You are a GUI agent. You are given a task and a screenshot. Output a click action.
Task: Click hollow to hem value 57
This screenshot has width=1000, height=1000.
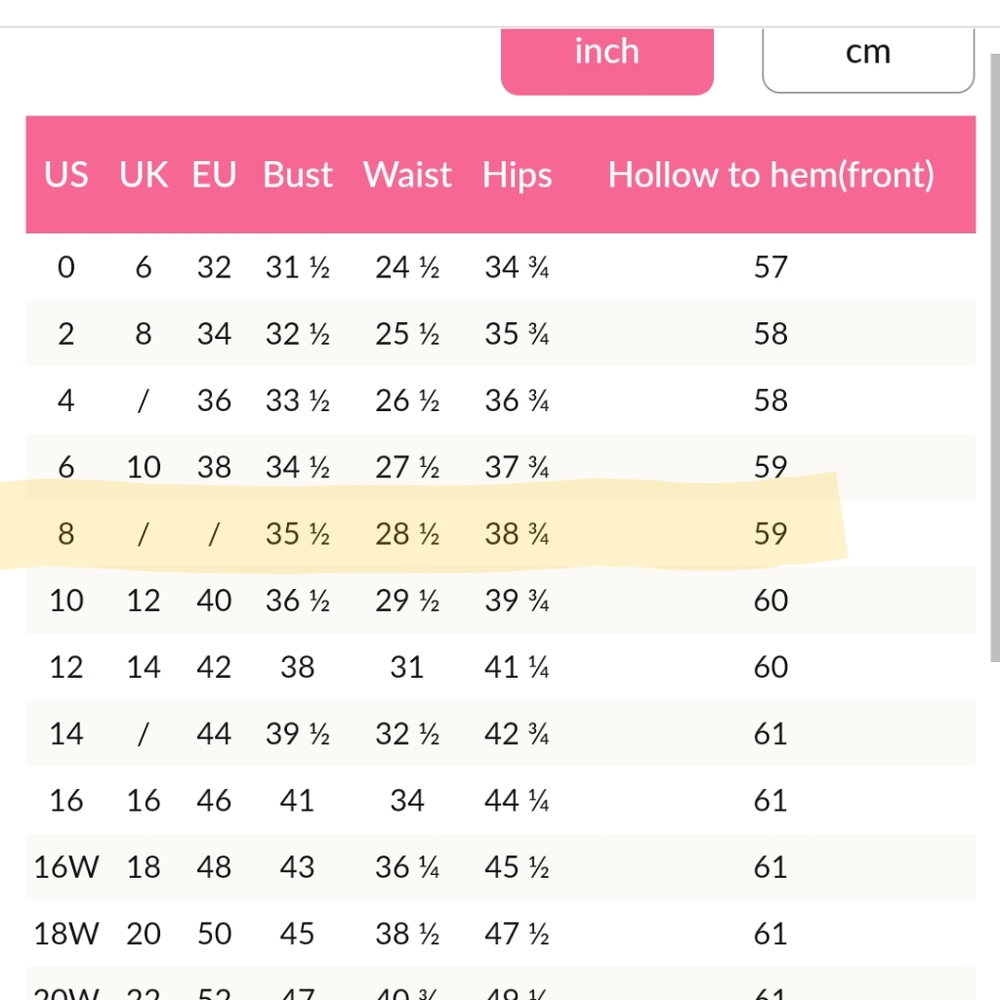771,267
